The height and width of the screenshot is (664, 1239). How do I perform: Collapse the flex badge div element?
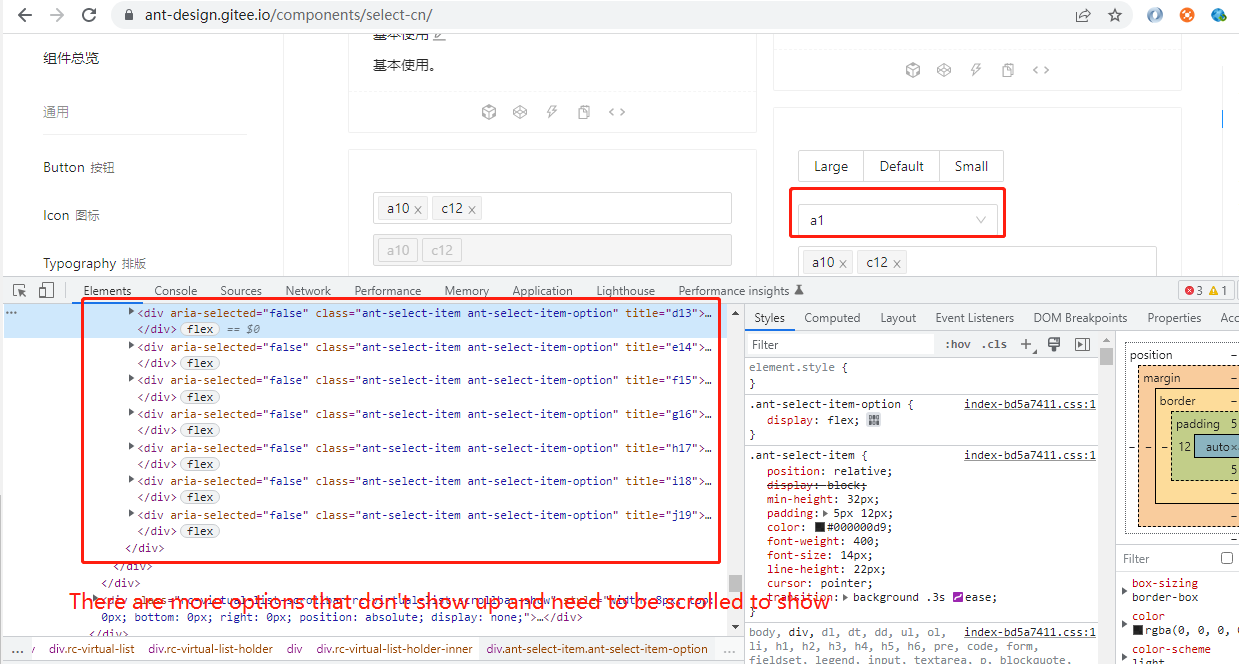click(199, 328)
